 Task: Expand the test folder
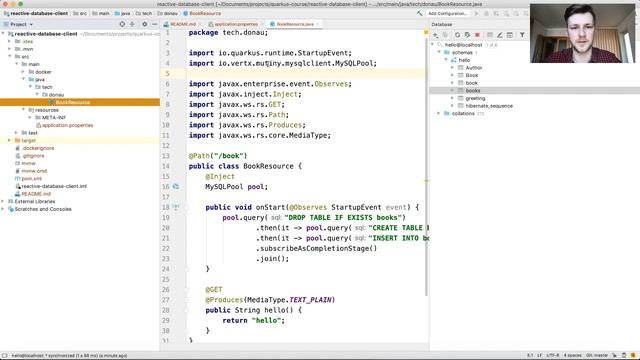coord(16,133)
